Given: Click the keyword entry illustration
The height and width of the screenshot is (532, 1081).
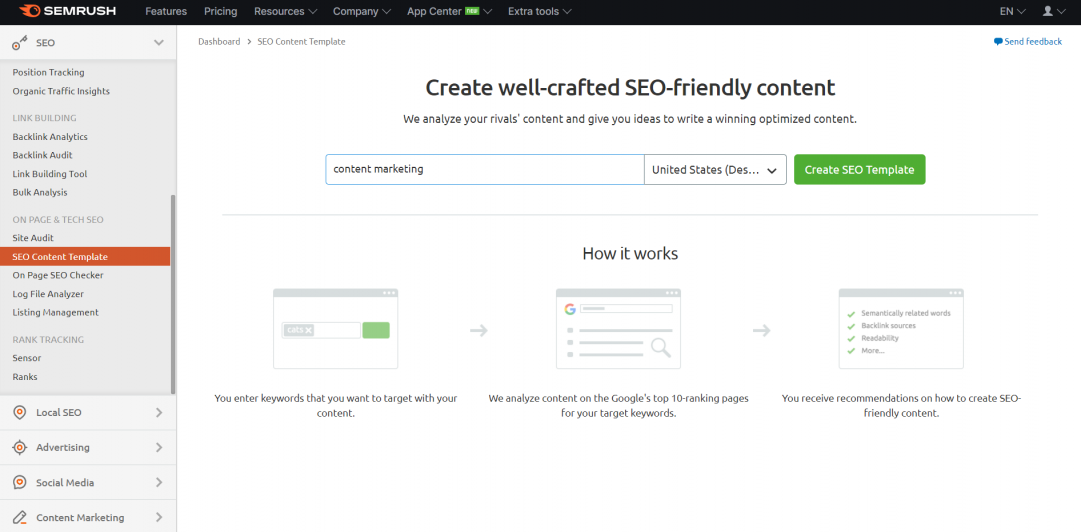Looking at the screenshot, I should click(336, 329).
